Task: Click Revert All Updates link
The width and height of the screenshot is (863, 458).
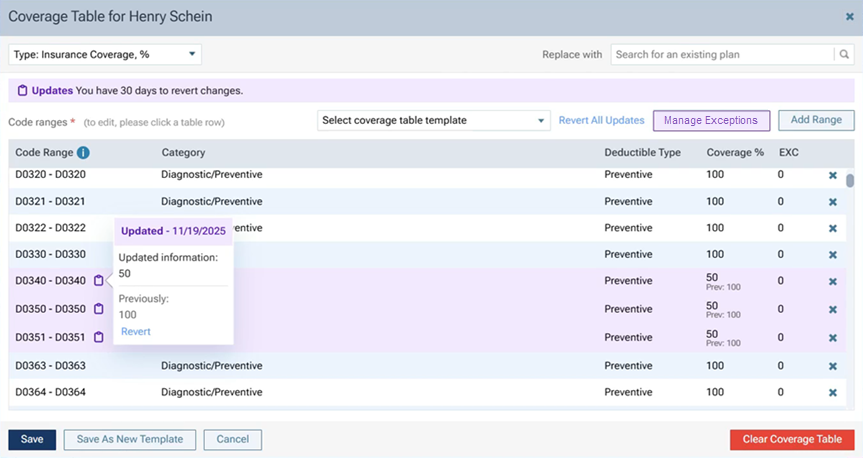Action: tap(601, 121)
